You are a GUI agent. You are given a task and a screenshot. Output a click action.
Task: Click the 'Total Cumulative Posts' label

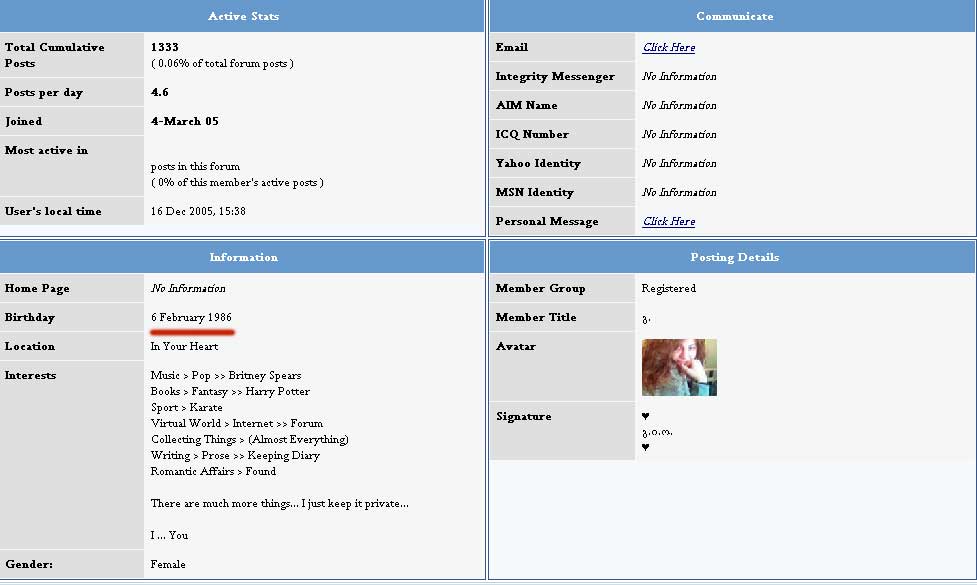54,55
